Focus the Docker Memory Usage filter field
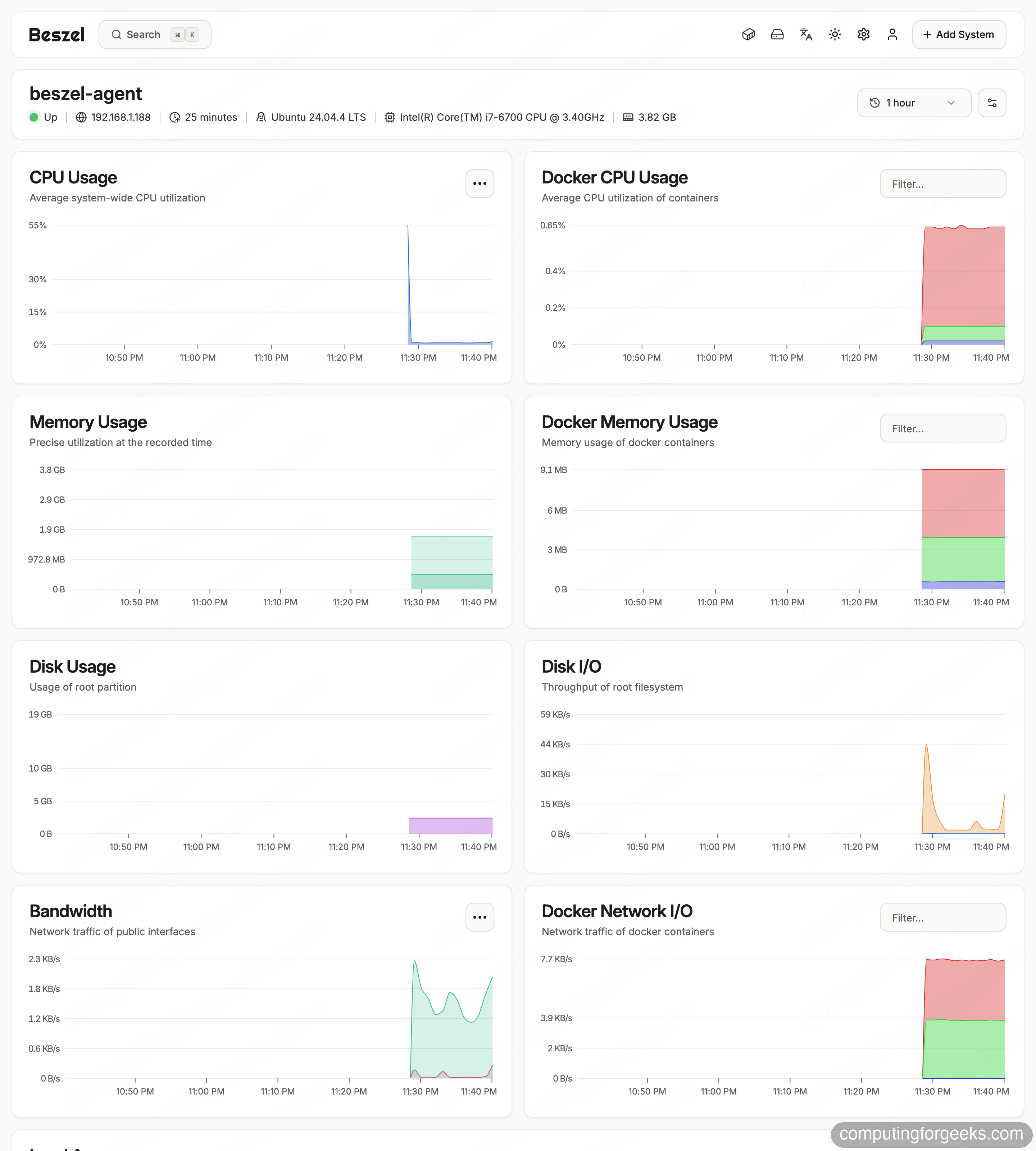 [942, 429]
